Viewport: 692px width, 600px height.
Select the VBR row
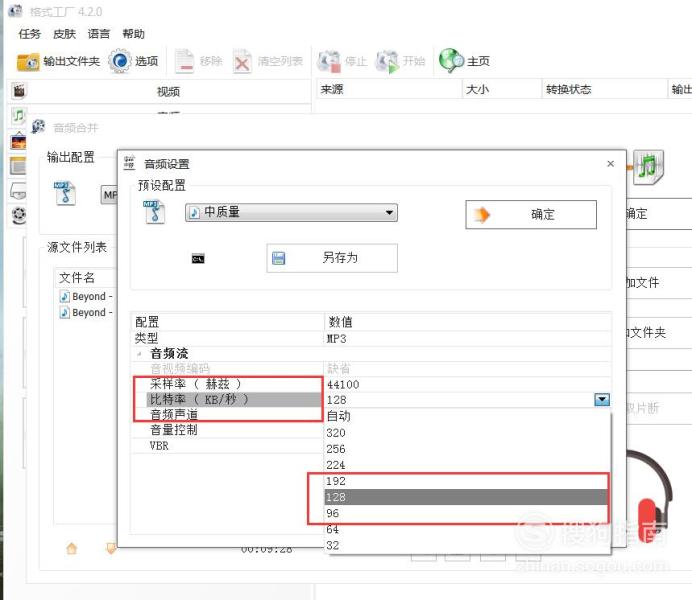point(229,446)
